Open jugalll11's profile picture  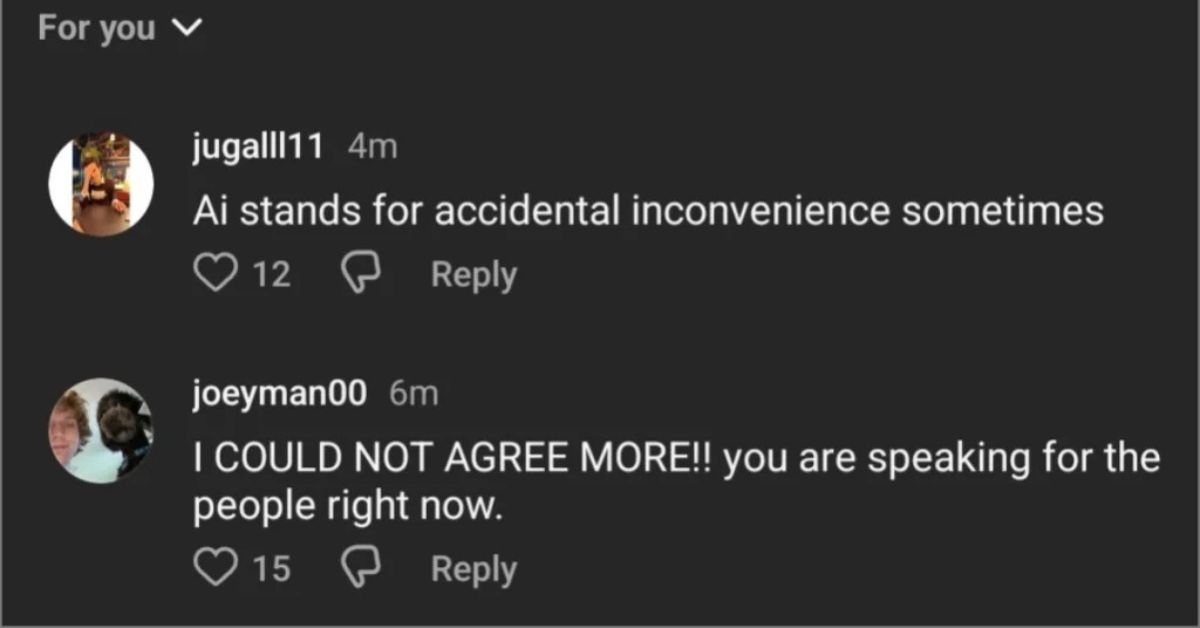click(x=101, y=184)
